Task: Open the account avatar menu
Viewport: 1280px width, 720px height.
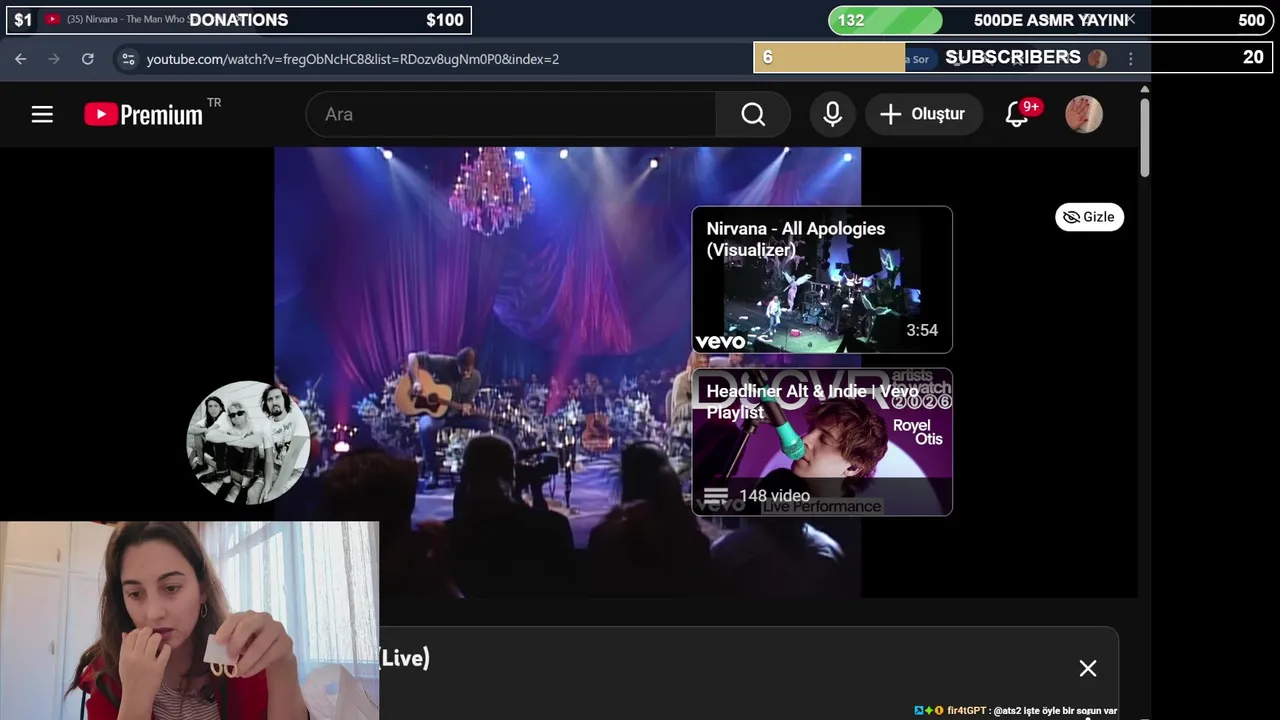Action: coord(1084,114)
